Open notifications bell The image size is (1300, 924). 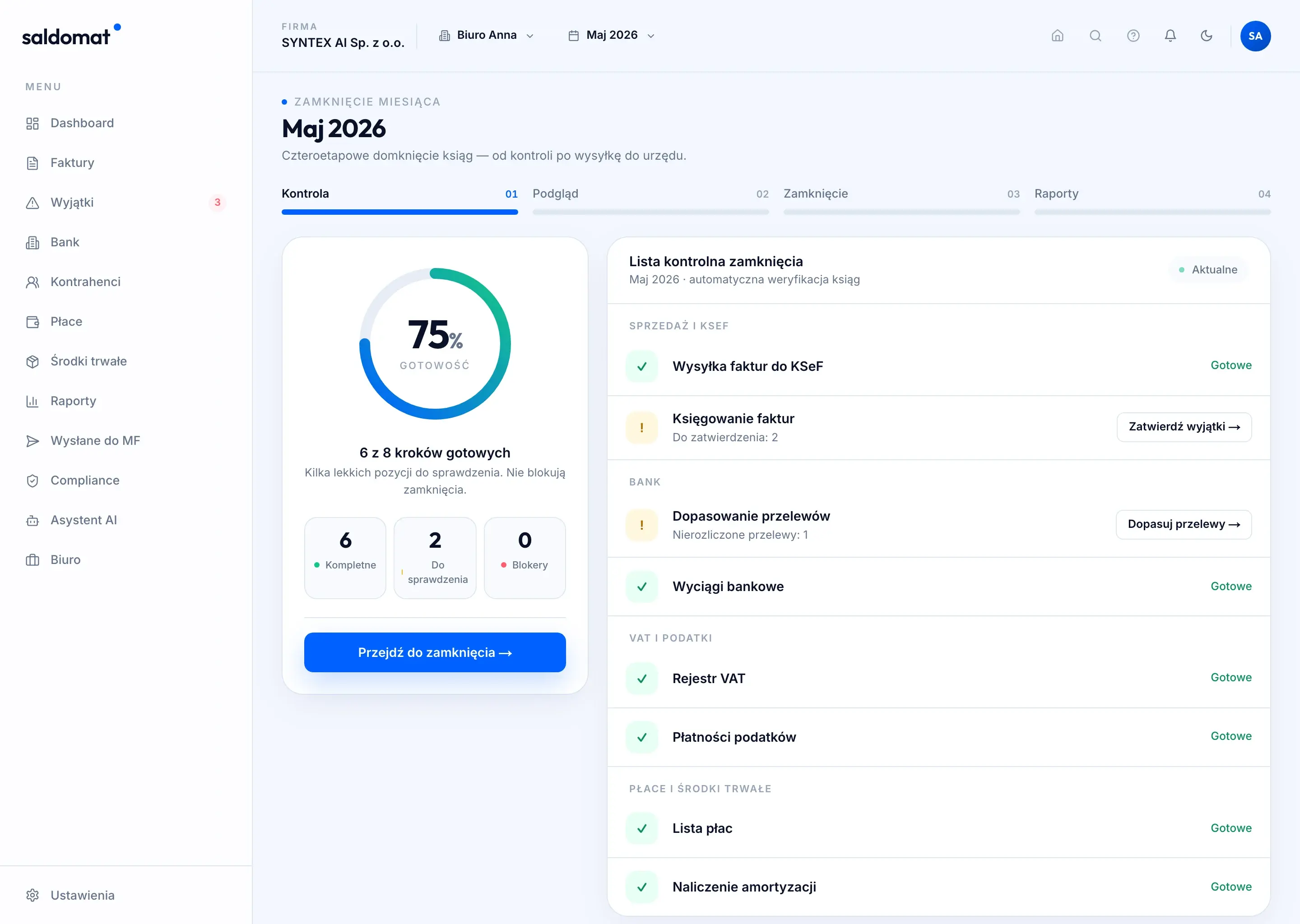pos(1170,36)
